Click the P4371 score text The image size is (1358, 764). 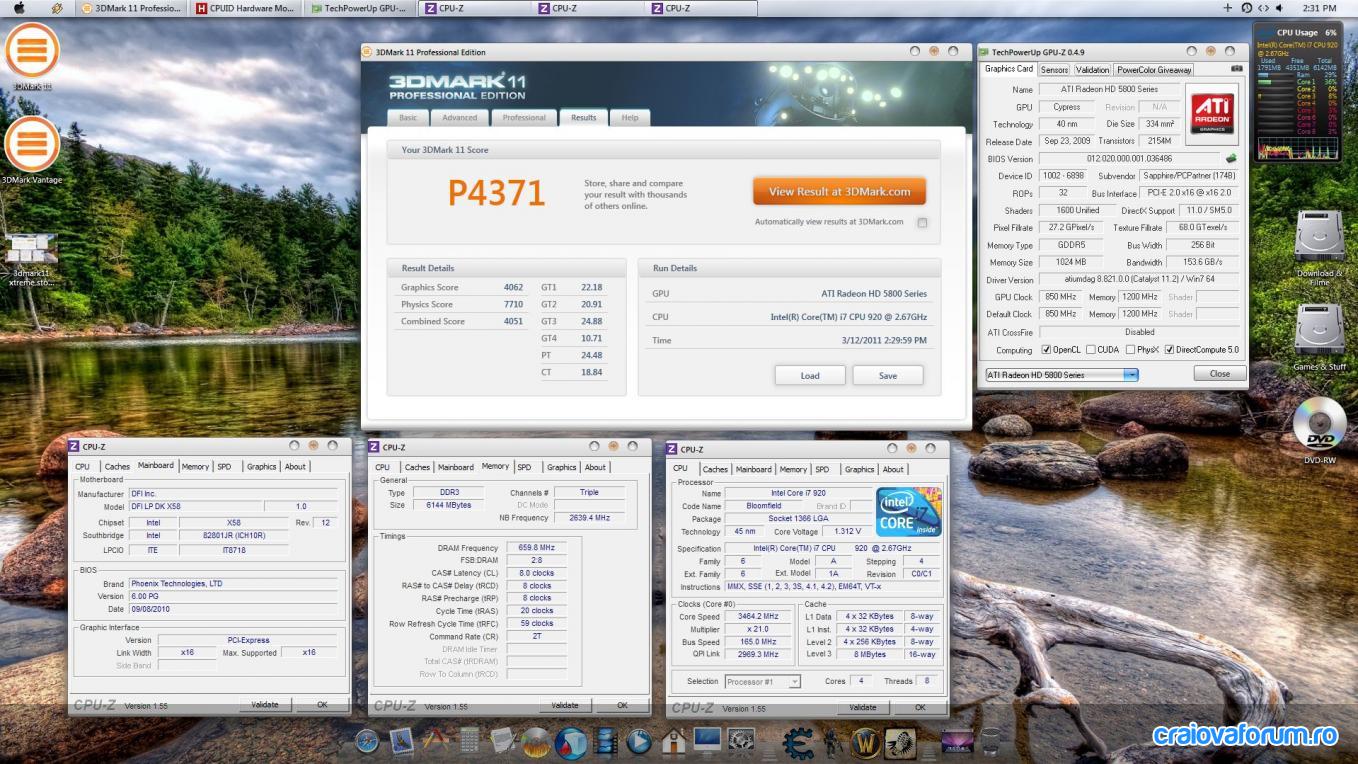496,193
